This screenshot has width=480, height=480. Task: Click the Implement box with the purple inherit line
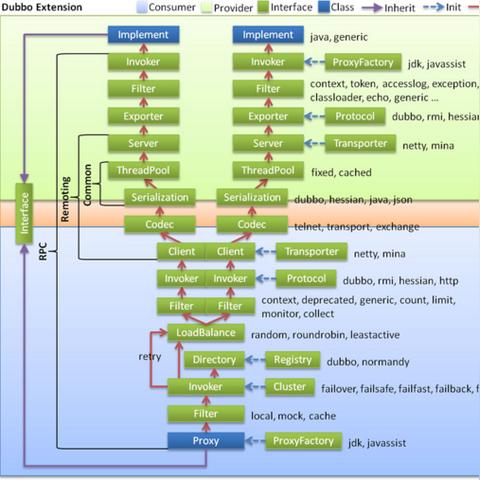(x=143, y=35)
